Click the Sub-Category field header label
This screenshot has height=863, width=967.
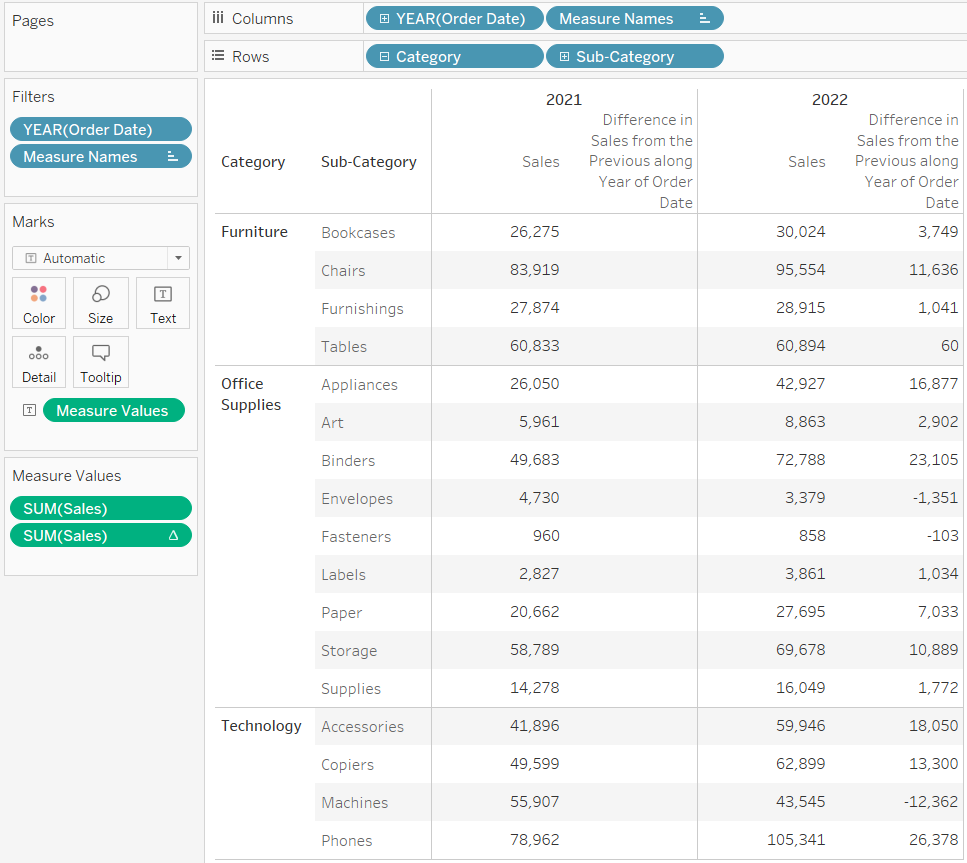tap(368, 162)
